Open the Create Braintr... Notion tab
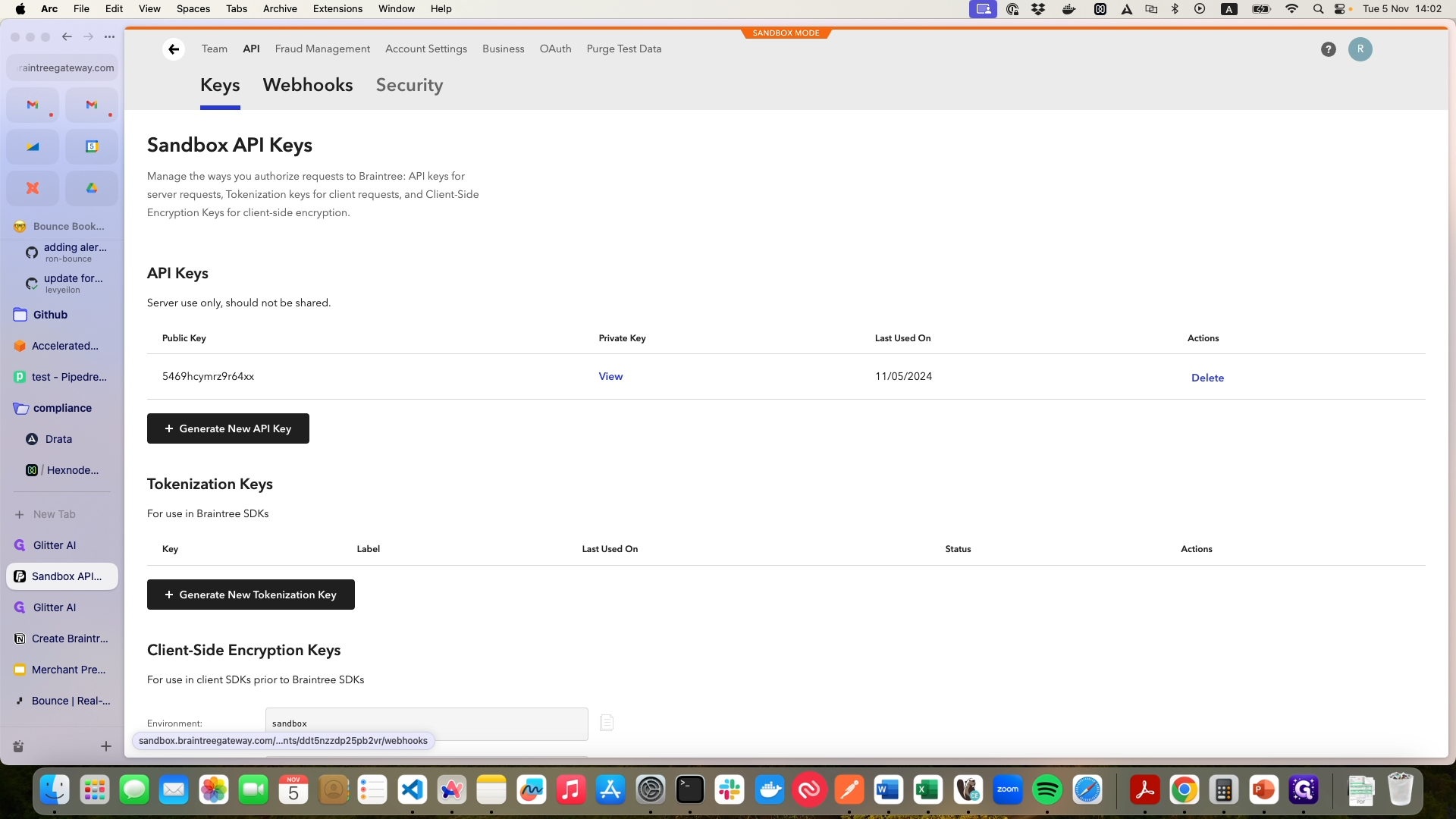This screenshot has width=1456, height=819. tap(62, 639)
